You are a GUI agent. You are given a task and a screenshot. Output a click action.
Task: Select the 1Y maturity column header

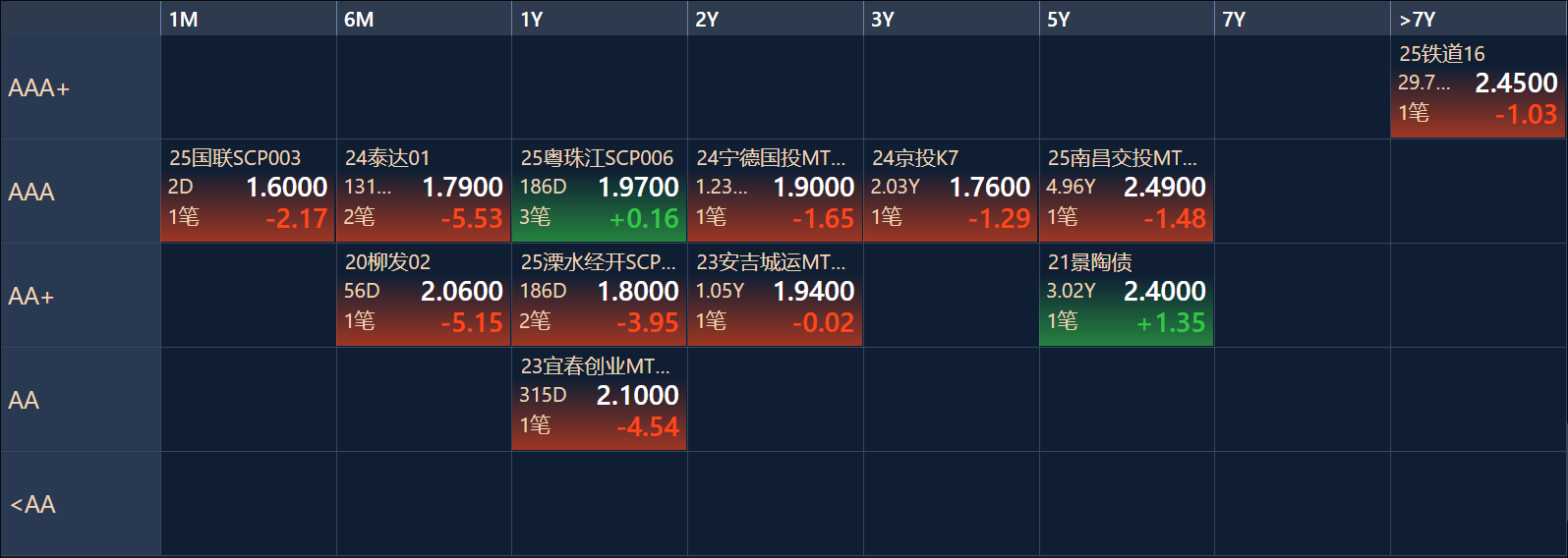[x=599, y=19]
